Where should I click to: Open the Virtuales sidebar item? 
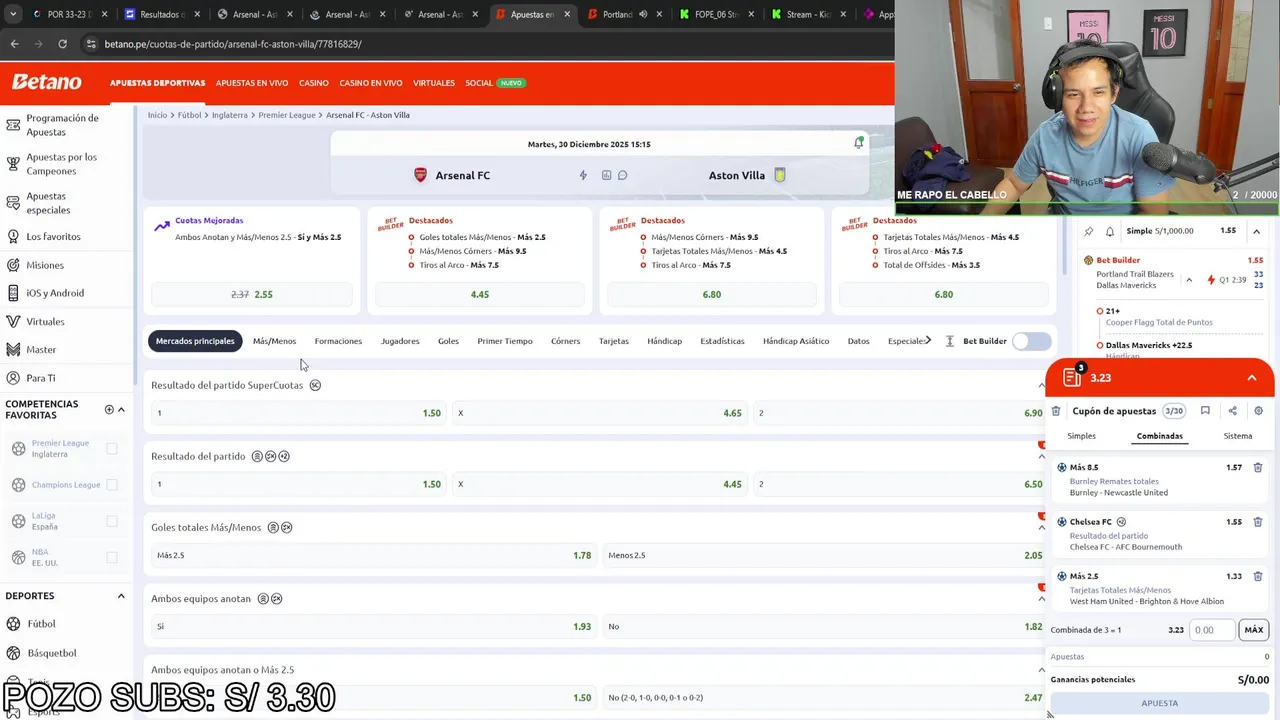click(x=45, y=322)
